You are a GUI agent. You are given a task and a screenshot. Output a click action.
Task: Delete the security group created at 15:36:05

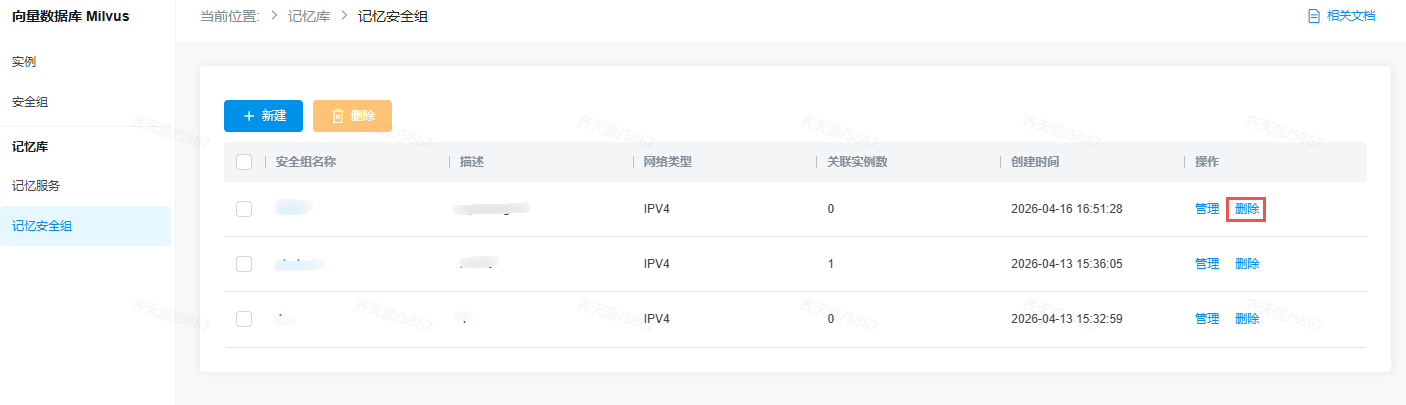(x=1247, y=264)
